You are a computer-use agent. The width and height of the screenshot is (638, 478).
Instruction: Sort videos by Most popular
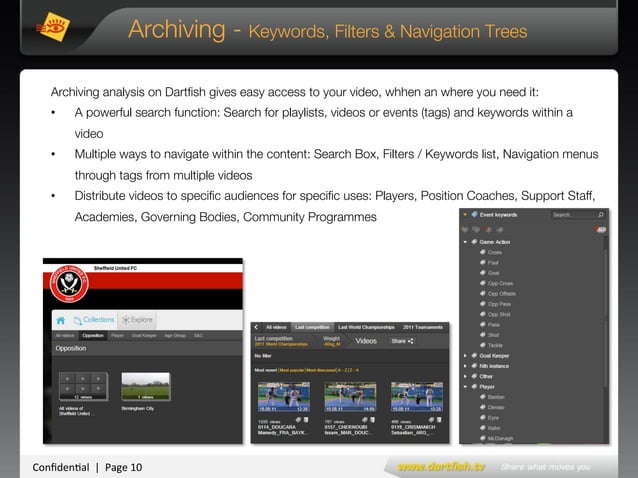(292, 370)
